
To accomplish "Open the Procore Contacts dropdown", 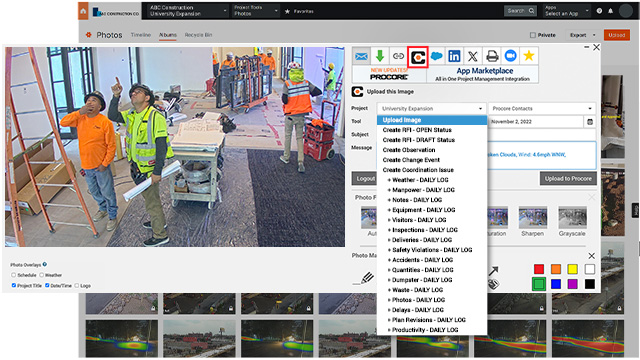I will coord(542,109).
